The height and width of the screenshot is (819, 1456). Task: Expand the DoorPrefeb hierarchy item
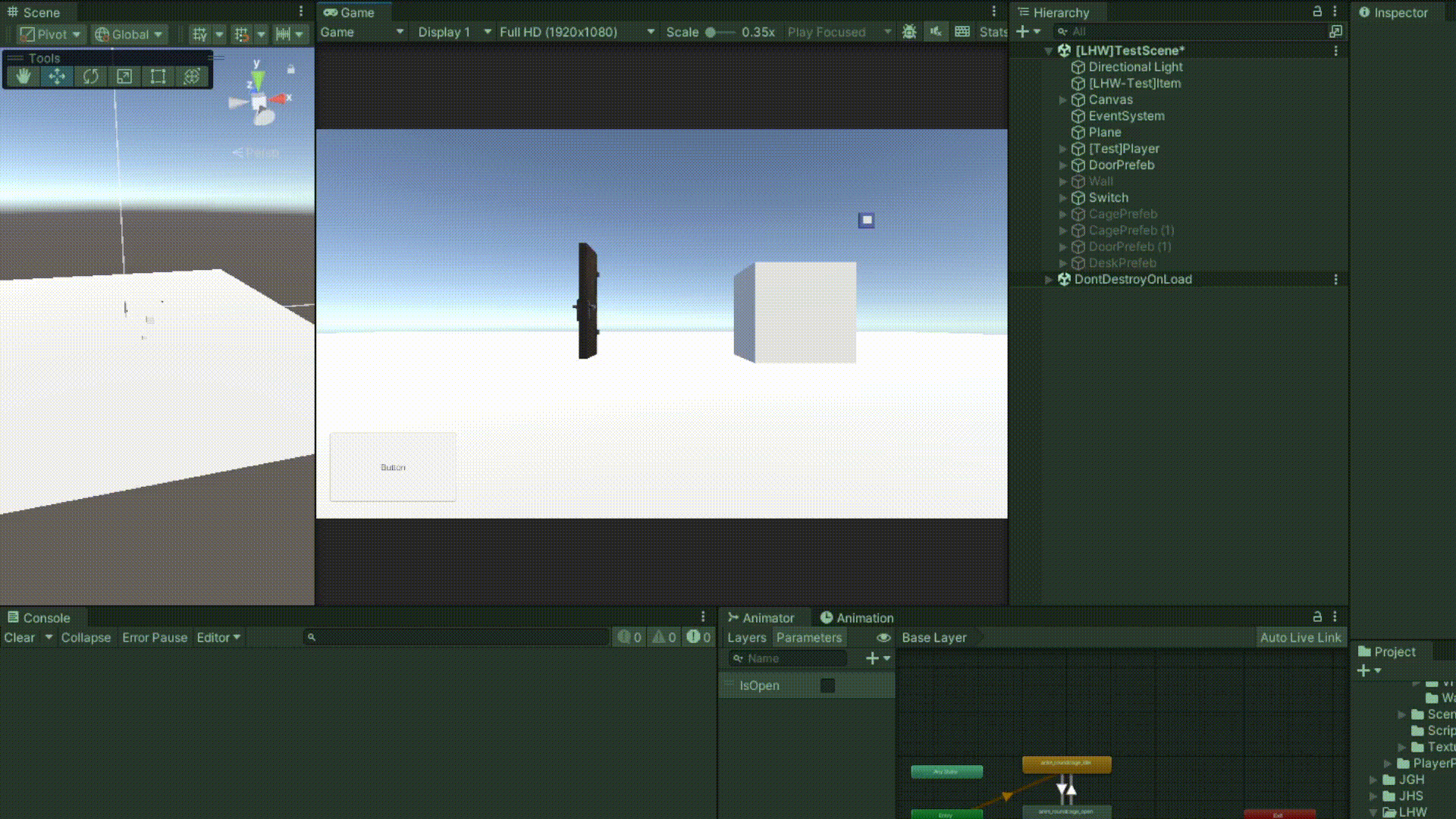[1063, 165]
